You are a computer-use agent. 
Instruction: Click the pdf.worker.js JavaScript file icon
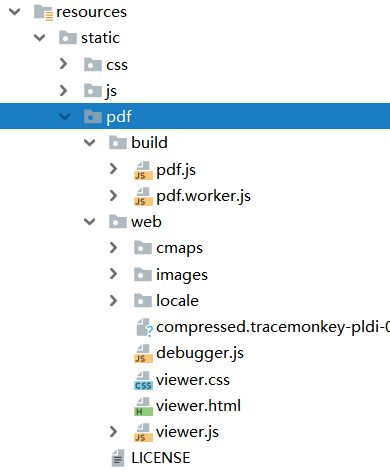[143, 196]
